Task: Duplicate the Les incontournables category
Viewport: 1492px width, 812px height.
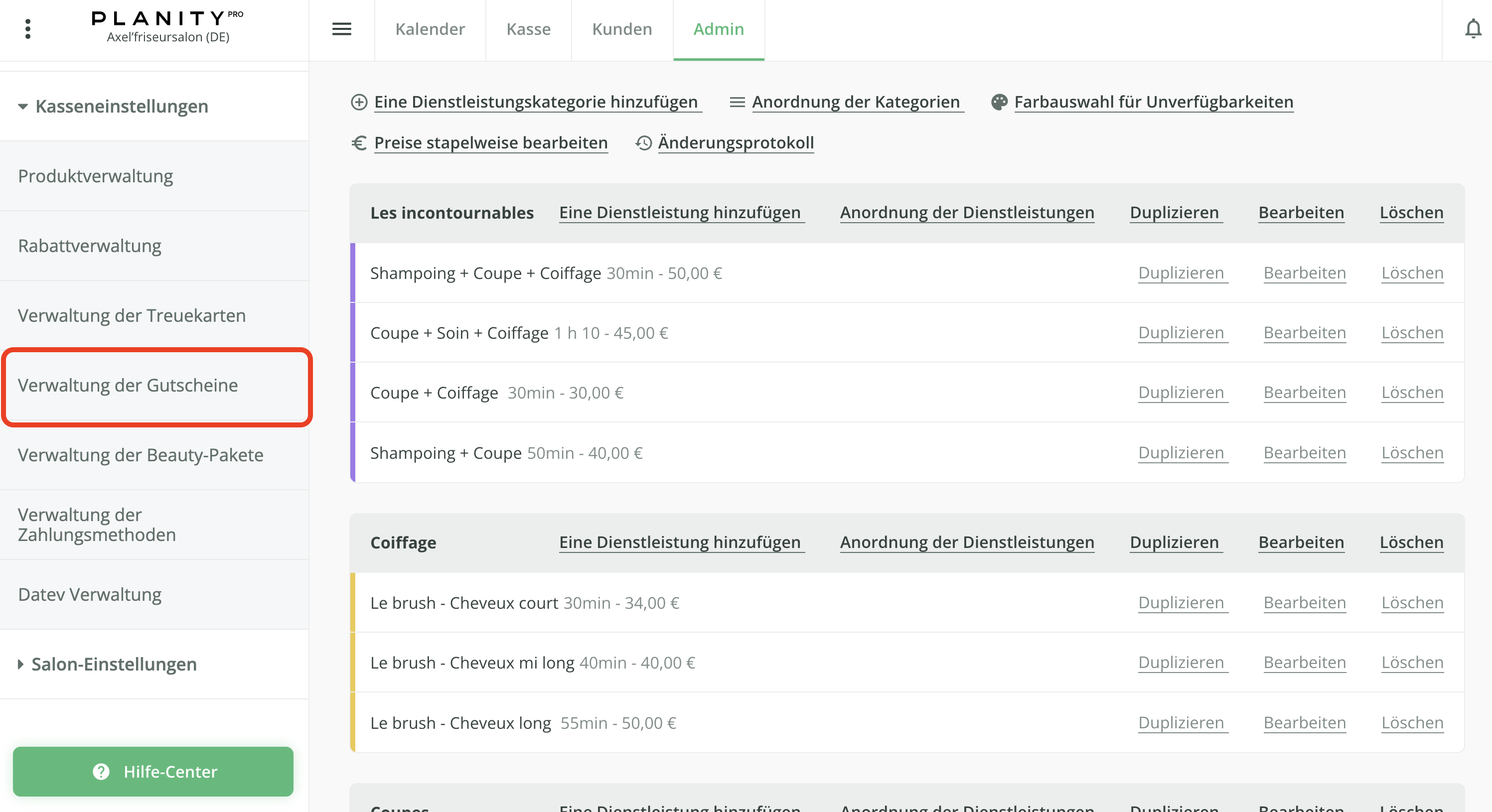Action: pos(1177,213)
